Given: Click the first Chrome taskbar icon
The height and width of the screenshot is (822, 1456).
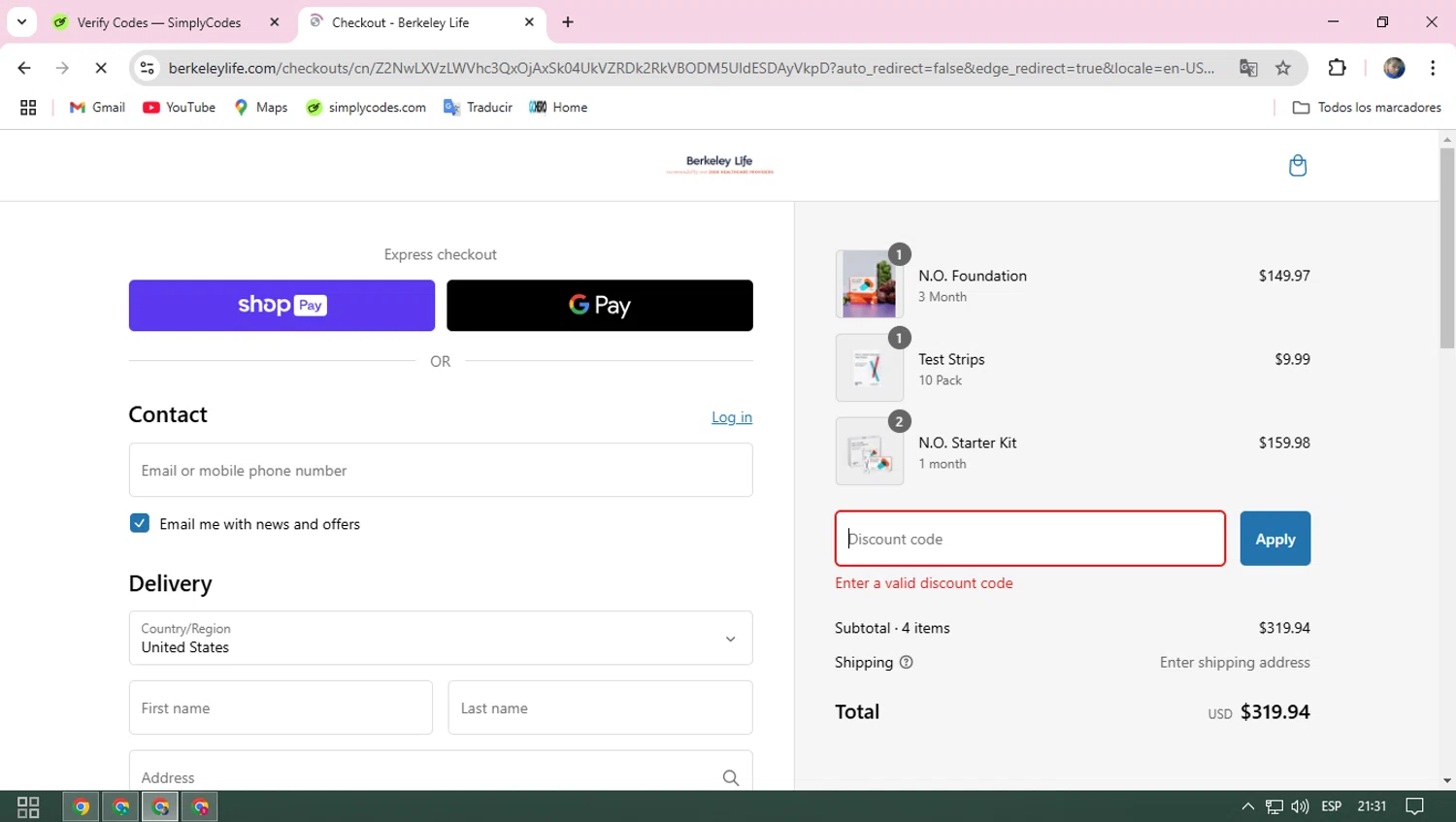Looking at the screenshot, I should pyautogui.click(x=82, y=806).
